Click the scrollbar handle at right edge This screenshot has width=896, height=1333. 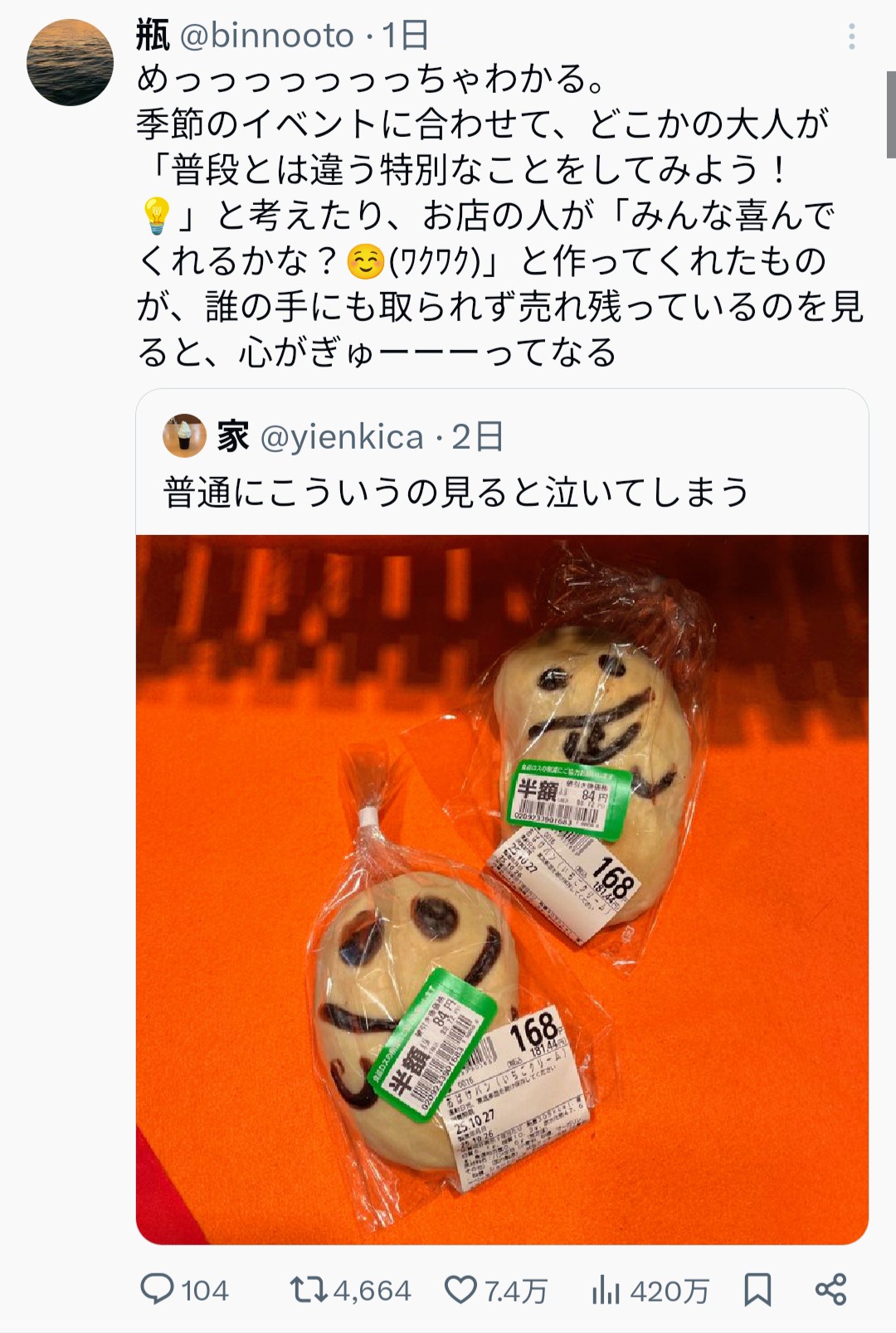891,114
